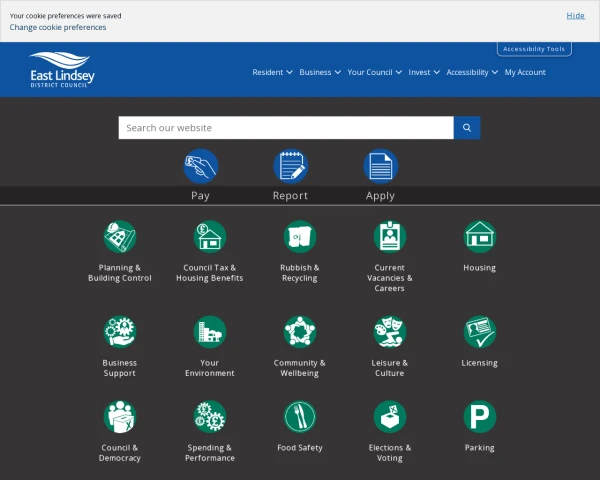Expand the Resident dropdown menu
The height and width of the screenshot is (480, 600).
click(272, 73)
